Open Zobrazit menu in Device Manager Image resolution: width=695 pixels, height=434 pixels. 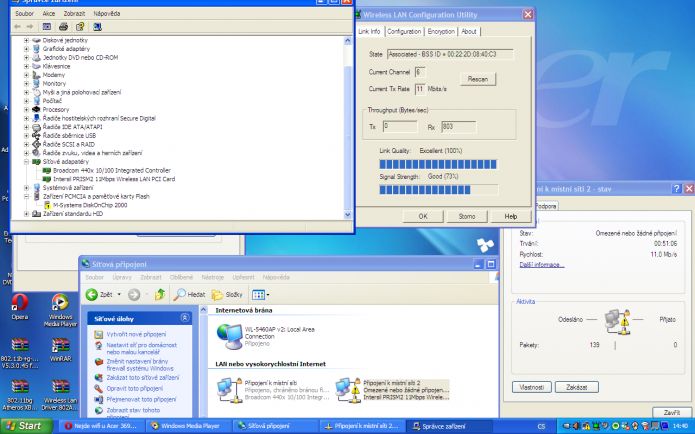tap(74, 14)
